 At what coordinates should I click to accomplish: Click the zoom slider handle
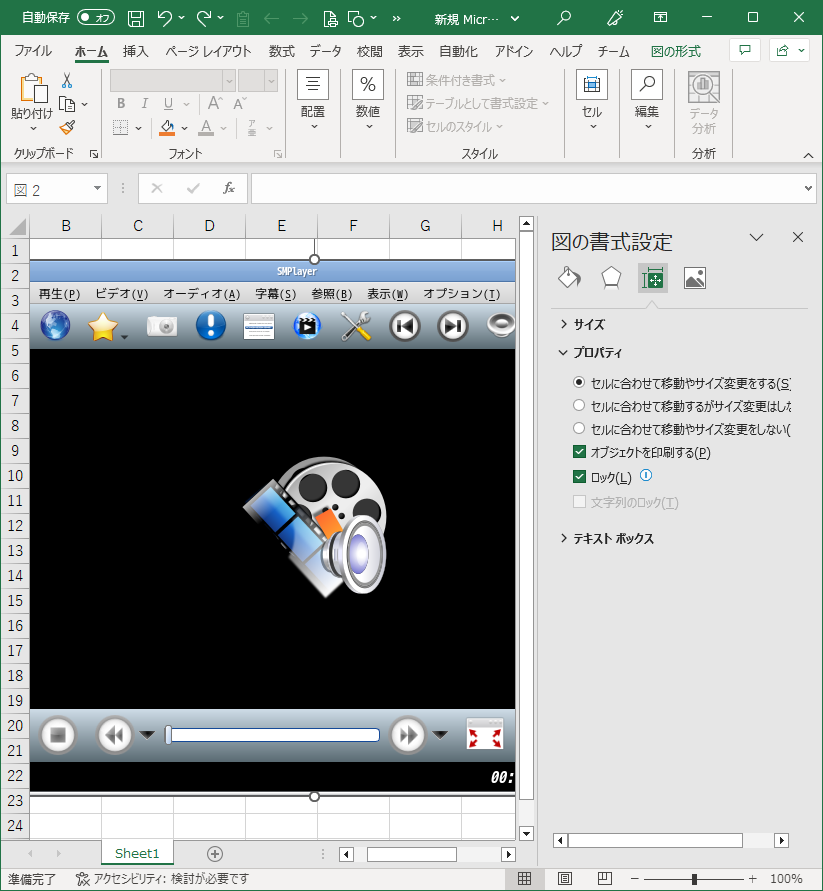694,879
